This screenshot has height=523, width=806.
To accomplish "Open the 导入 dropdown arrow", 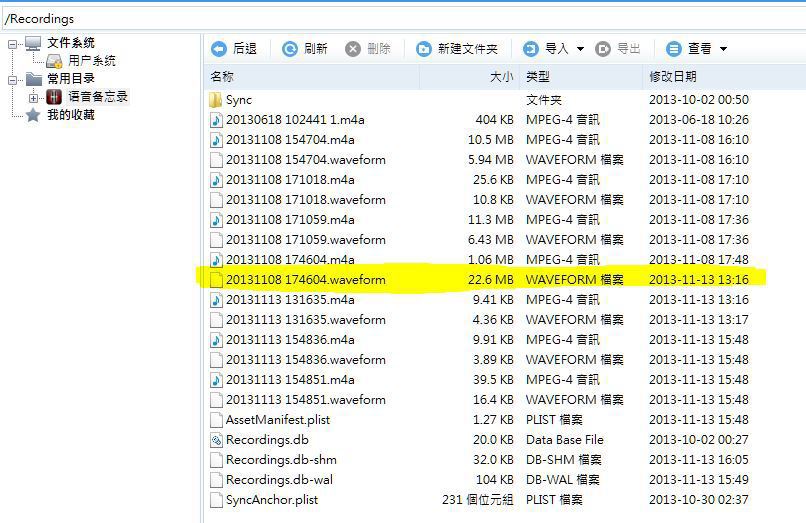I will [580, 49].
